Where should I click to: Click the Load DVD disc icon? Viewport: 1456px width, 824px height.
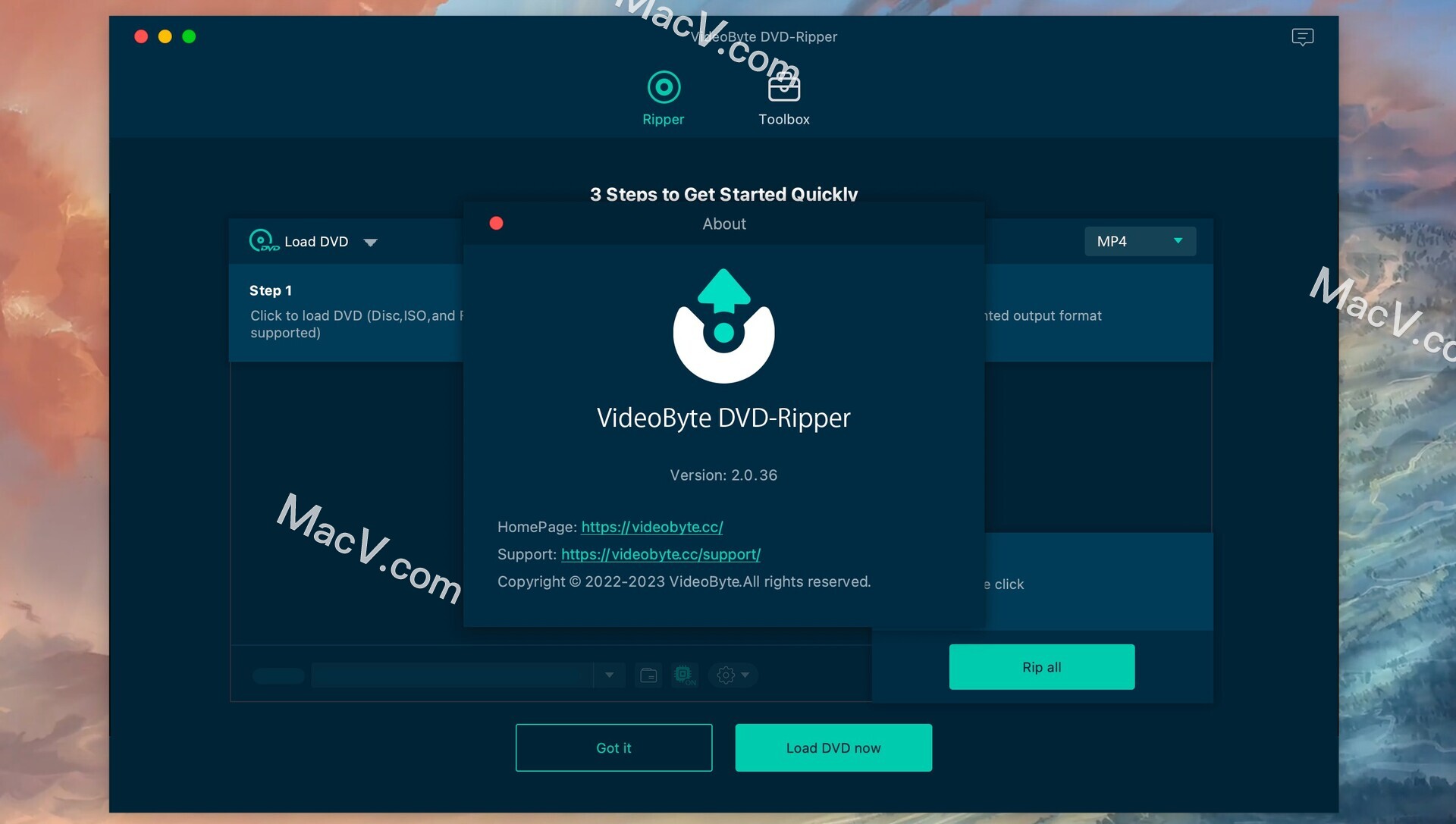point(262,241)
